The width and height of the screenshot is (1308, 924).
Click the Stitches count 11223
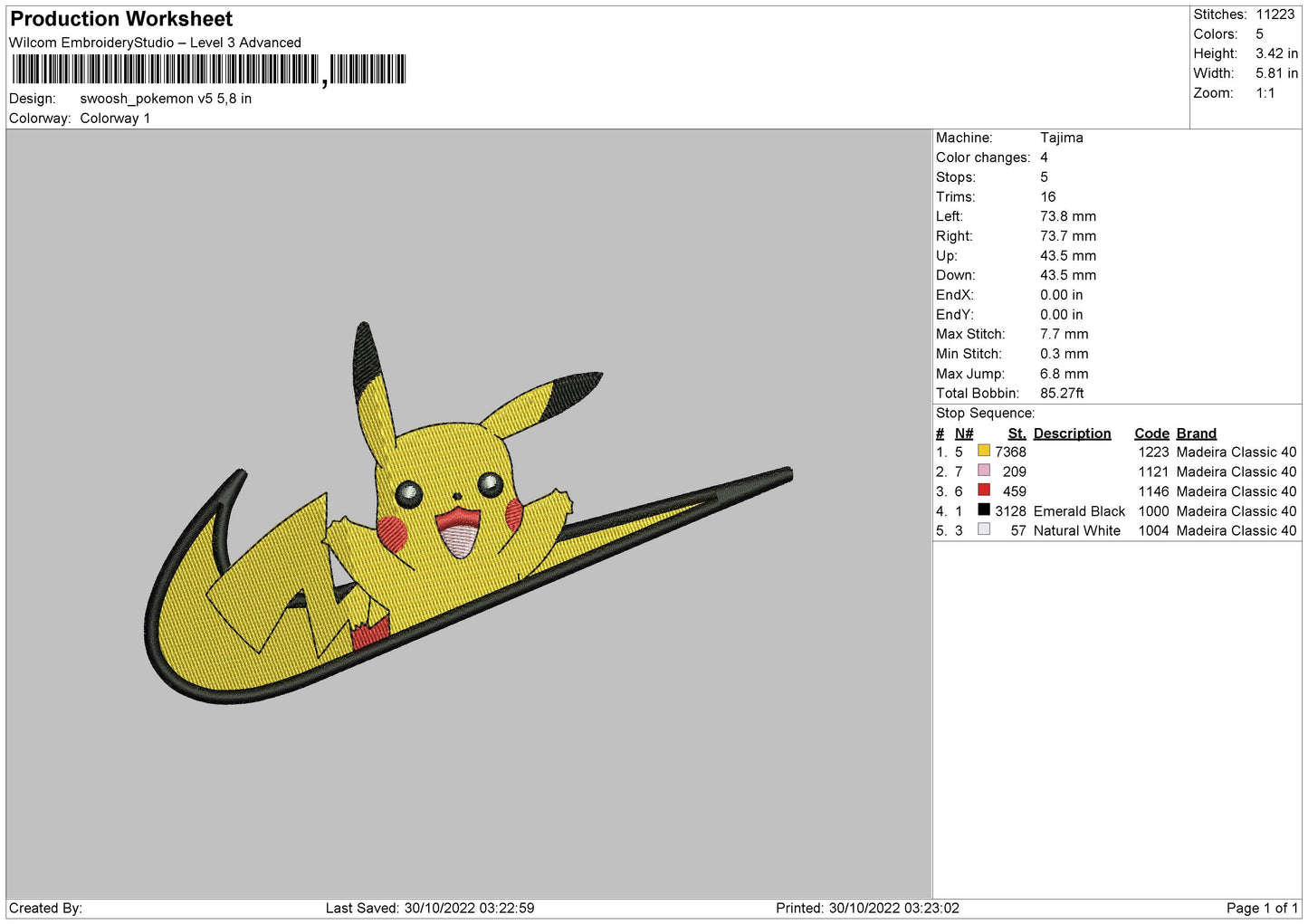tap(1275, 14)
